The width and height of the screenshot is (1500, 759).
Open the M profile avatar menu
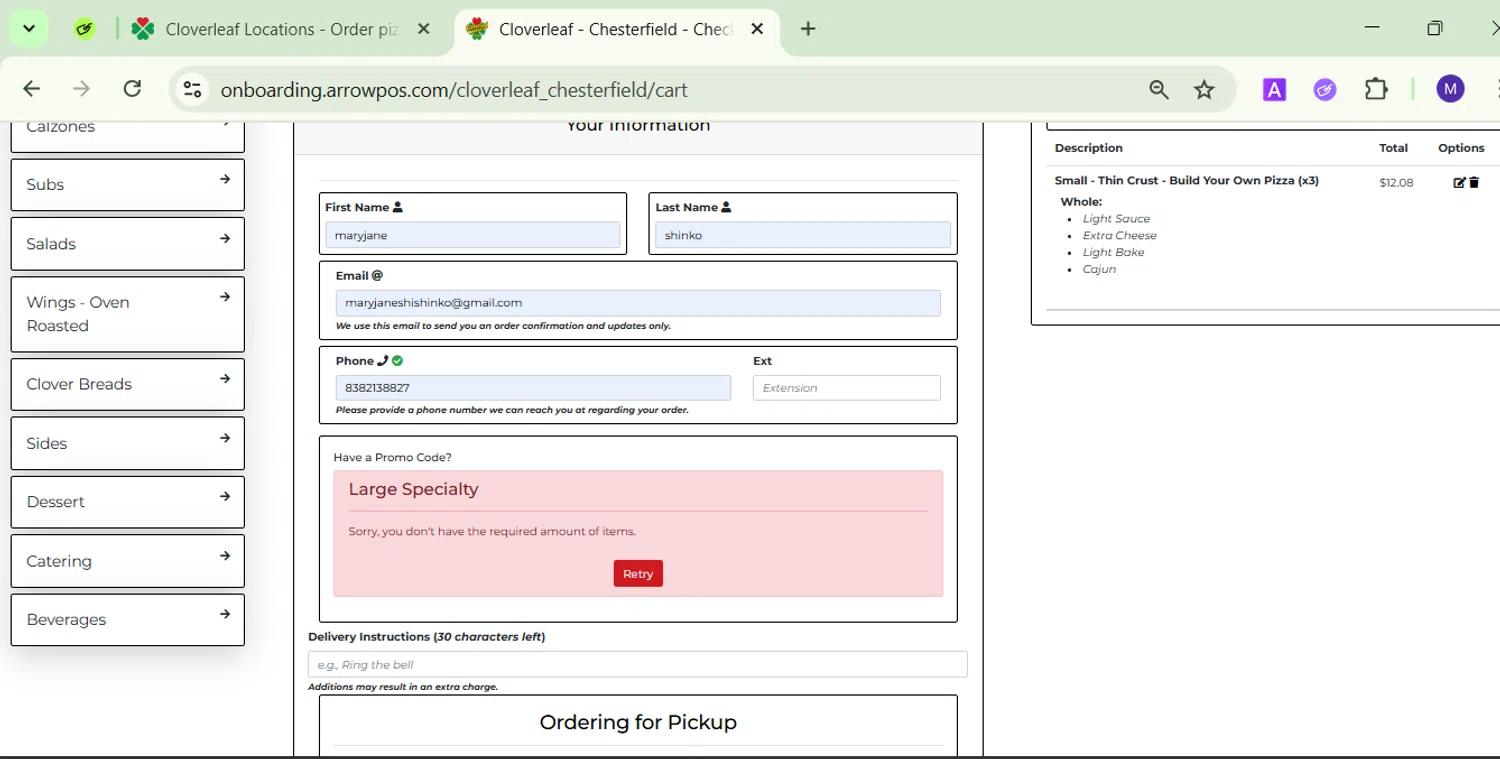[1451, 89]
